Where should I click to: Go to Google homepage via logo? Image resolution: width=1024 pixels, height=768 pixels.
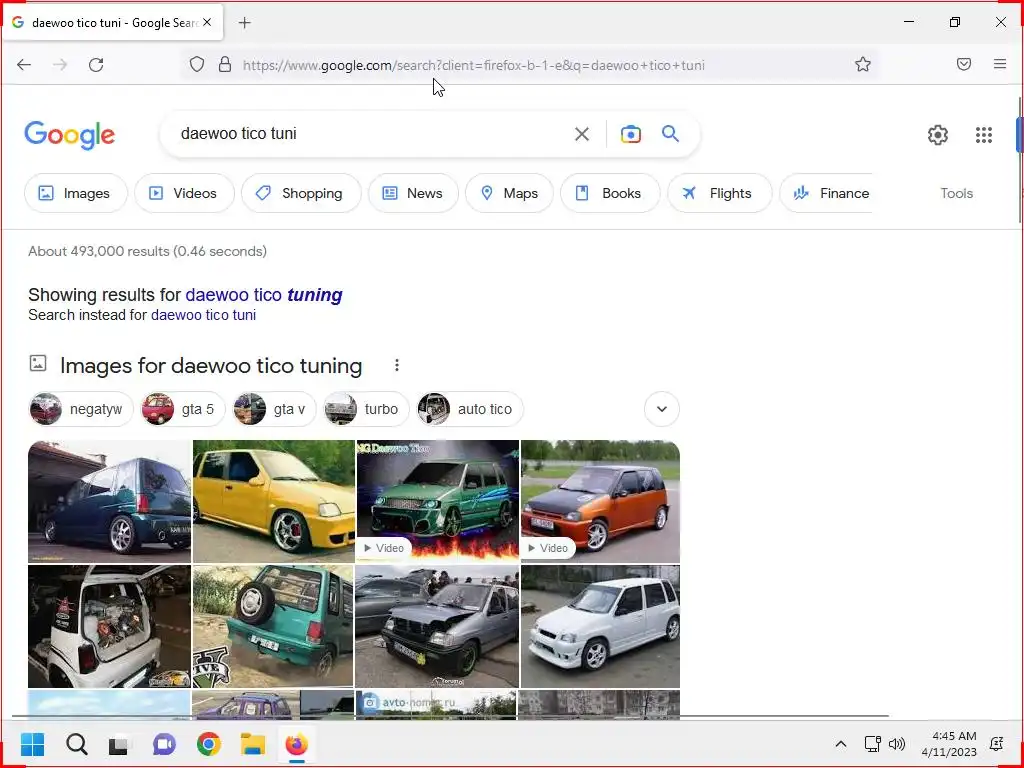(x=70, y=135)
